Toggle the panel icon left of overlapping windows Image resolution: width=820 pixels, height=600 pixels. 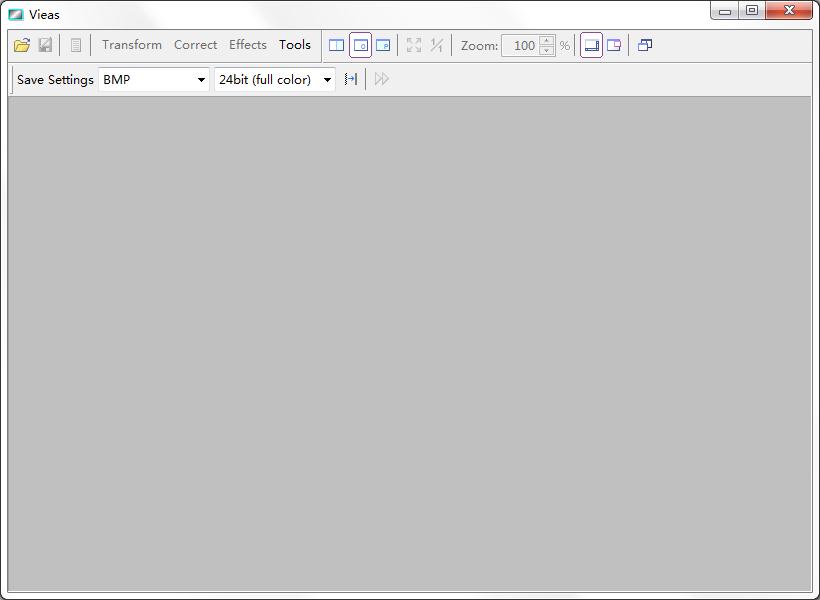(614, 45)
